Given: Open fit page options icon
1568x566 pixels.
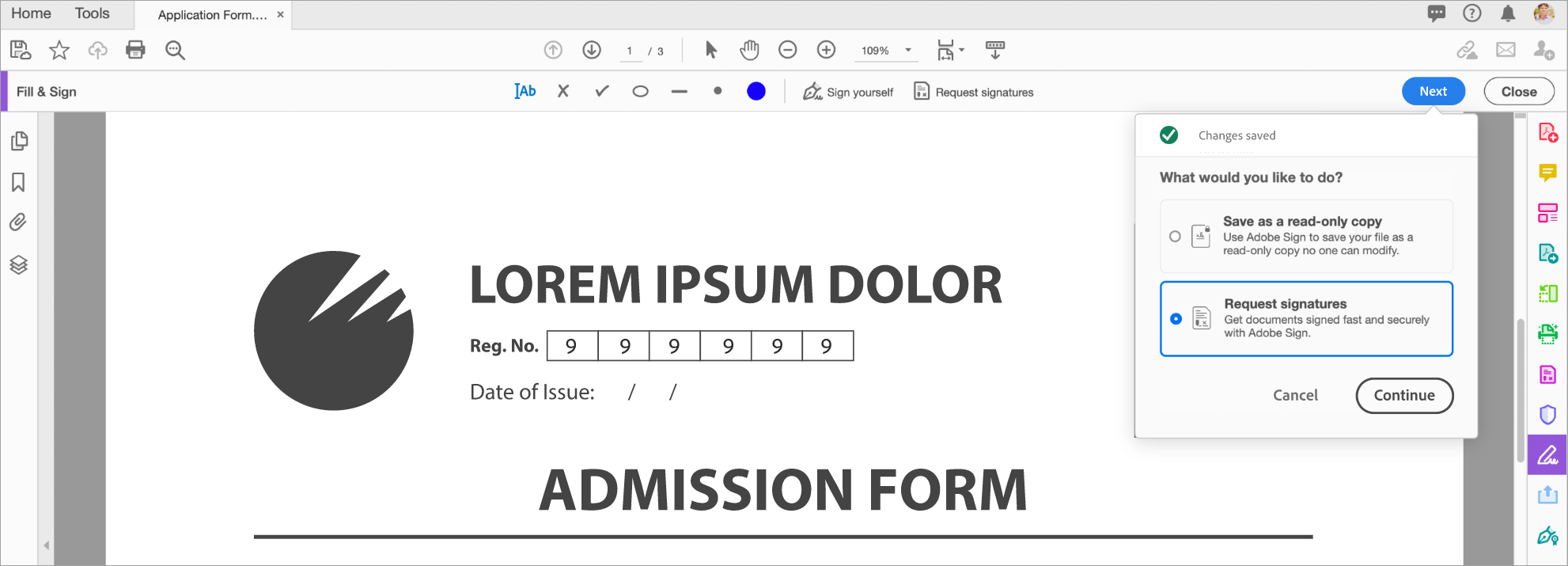Looking at the screenshot, I should click(945, 51).
